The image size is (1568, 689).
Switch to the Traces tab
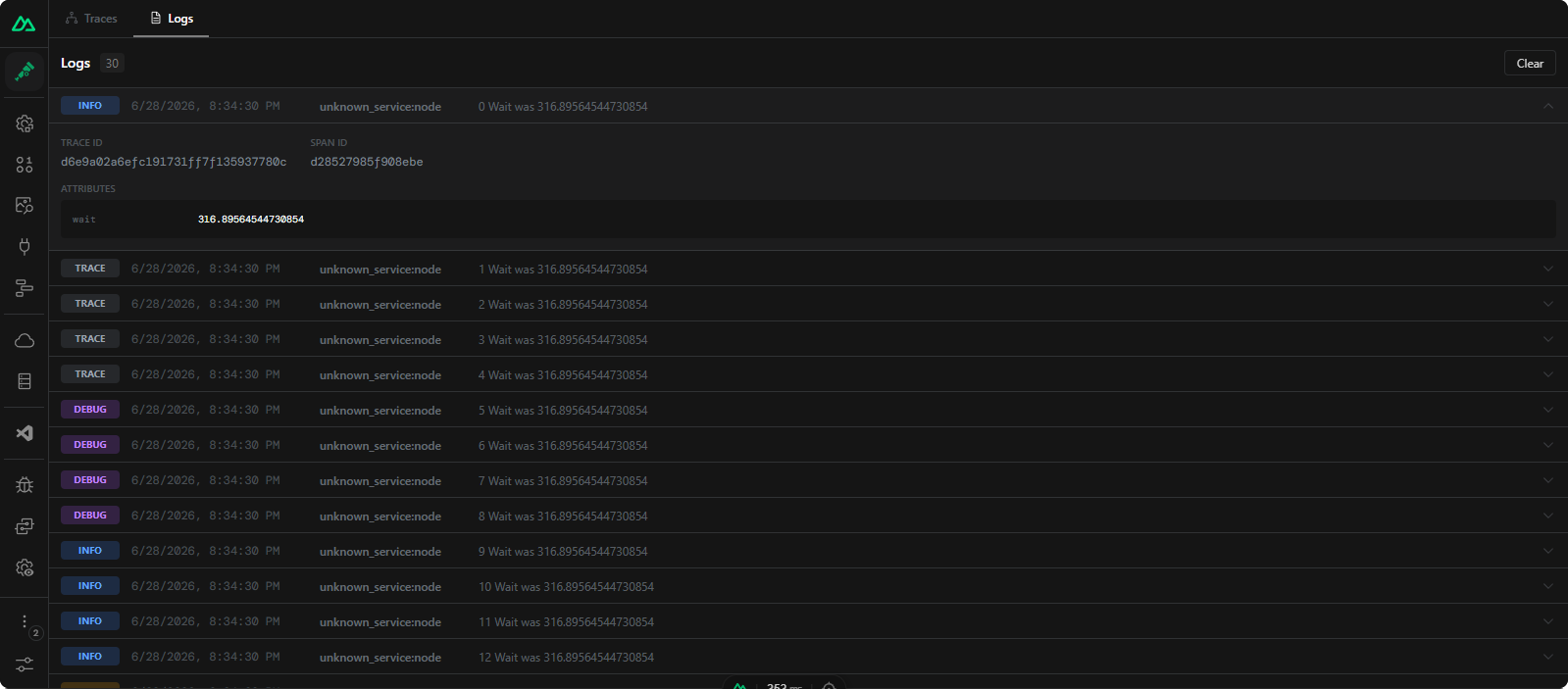91,19
